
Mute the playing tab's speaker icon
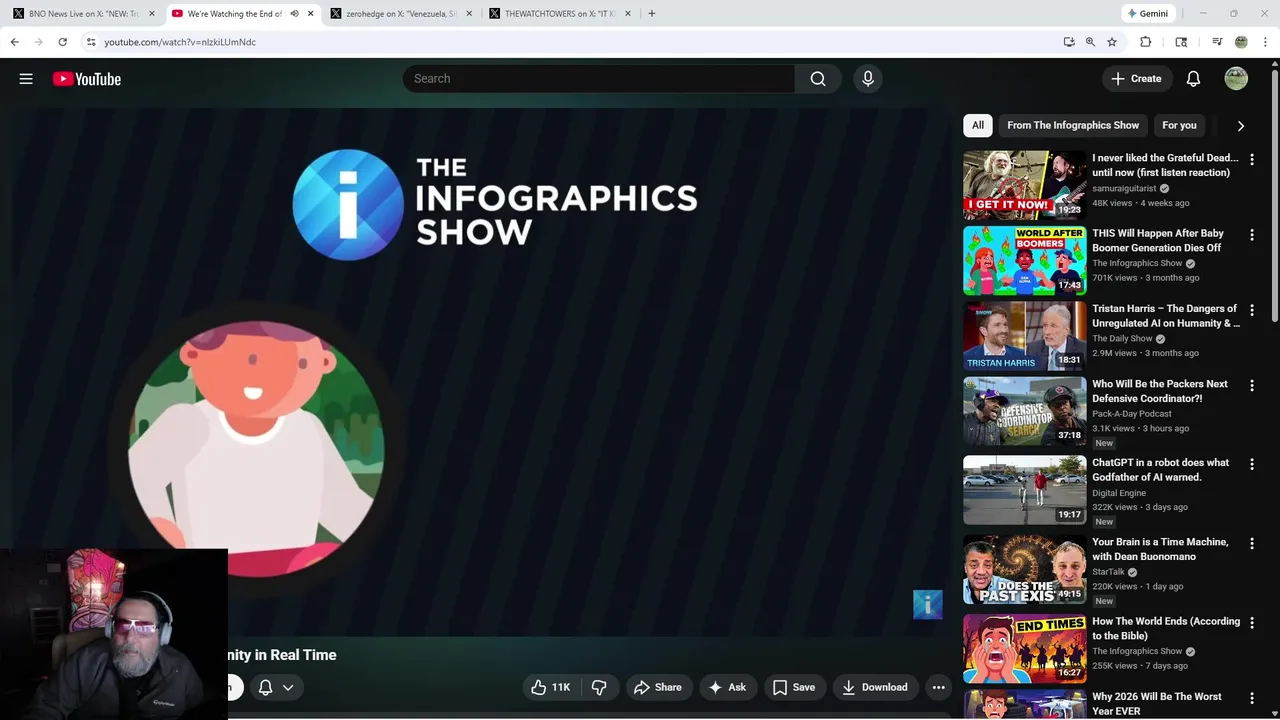click(x=294, y=14)
